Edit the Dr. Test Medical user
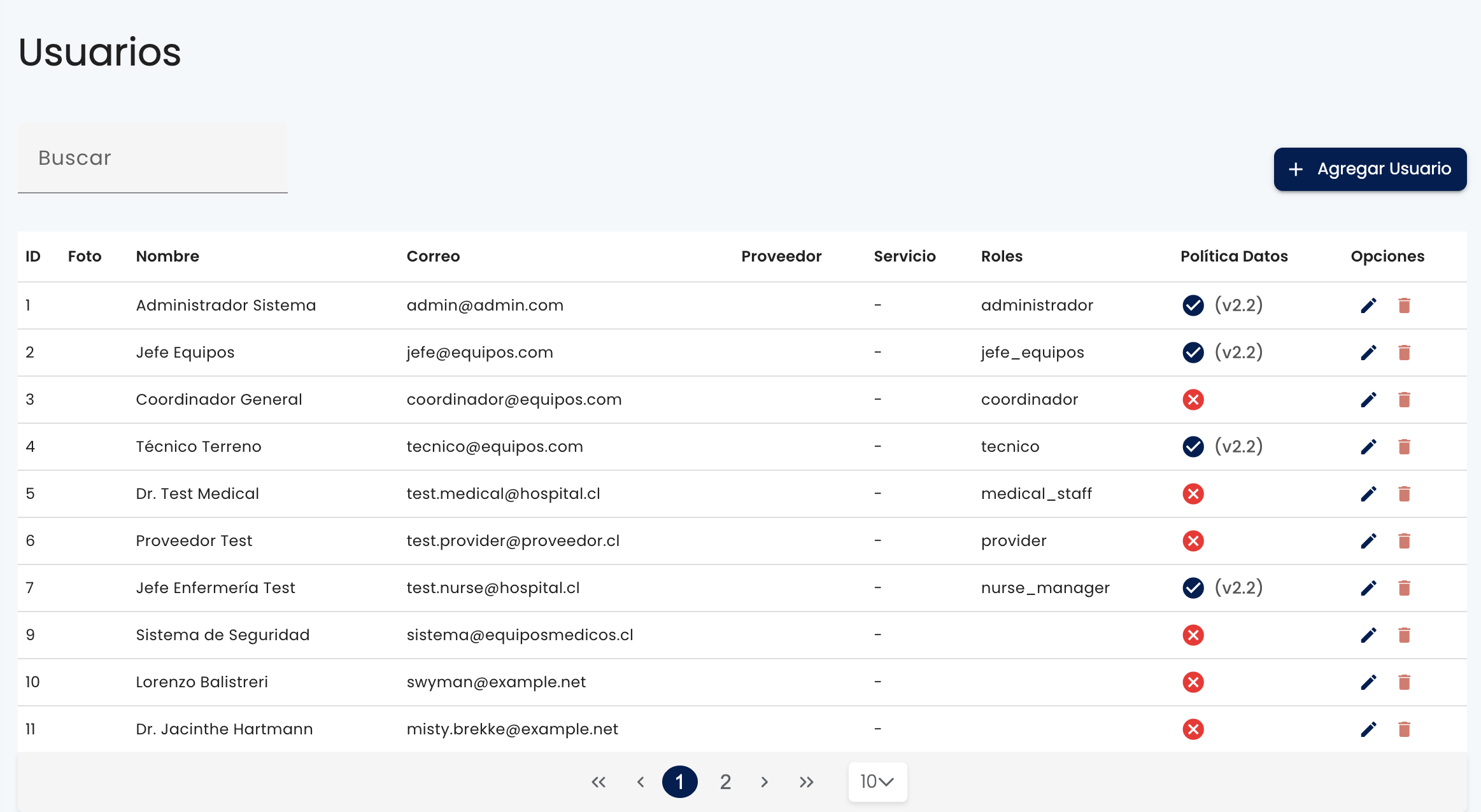The width and height of the screenshot is (1481, 812). tap(1368, 494)
